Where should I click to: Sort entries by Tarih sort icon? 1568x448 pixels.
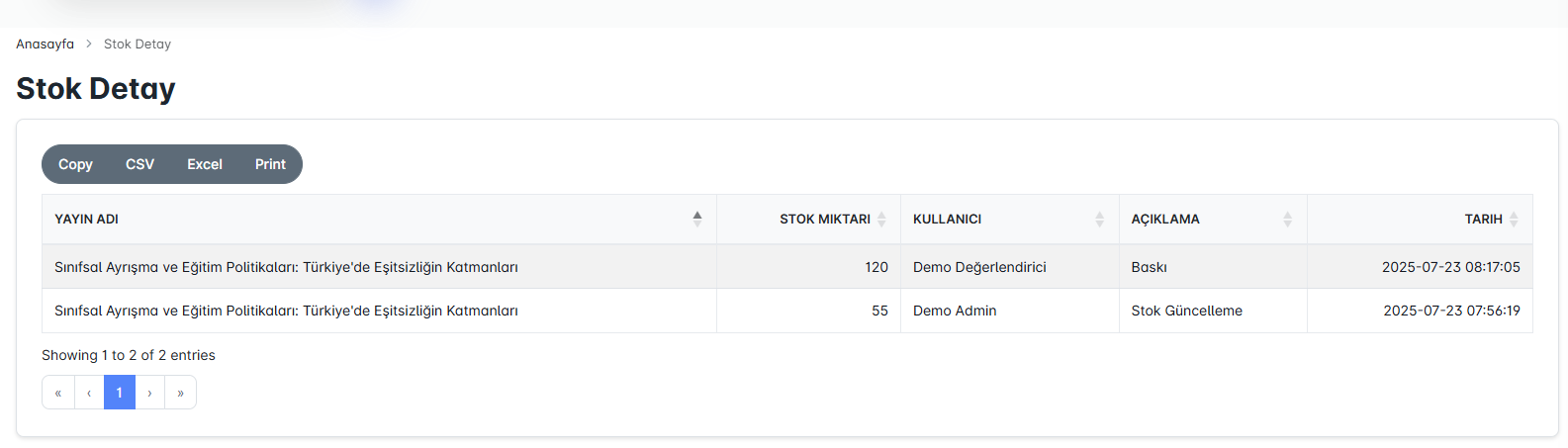tap(1514, 220)
